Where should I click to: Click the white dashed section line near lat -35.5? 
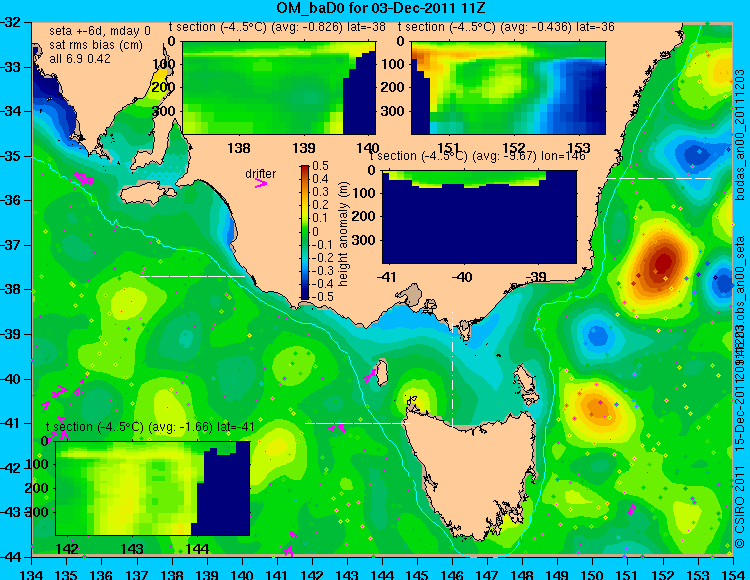point(659,178)
